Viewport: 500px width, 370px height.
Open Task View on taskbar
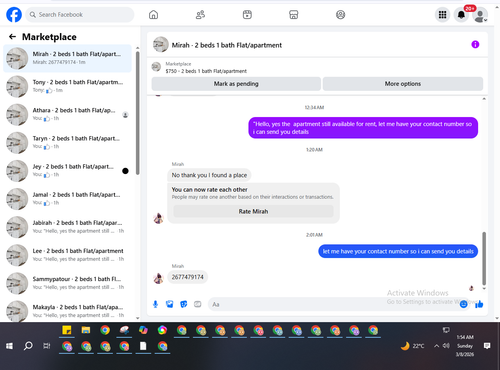point(47,346)
